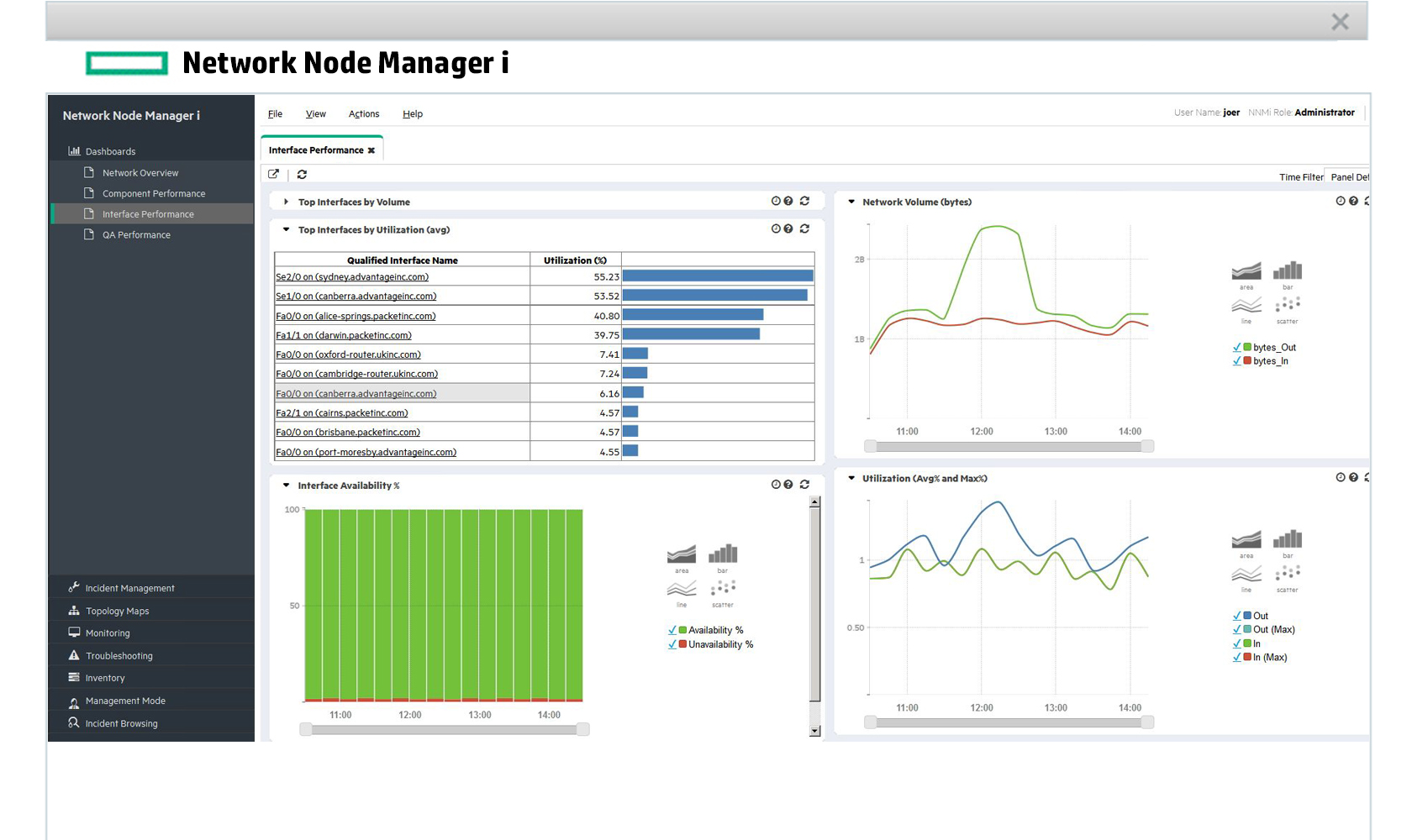Toggle the In series checkbox
Image resolution: width=1412 pixels, height=840 pixels.
pos(1237,643)
